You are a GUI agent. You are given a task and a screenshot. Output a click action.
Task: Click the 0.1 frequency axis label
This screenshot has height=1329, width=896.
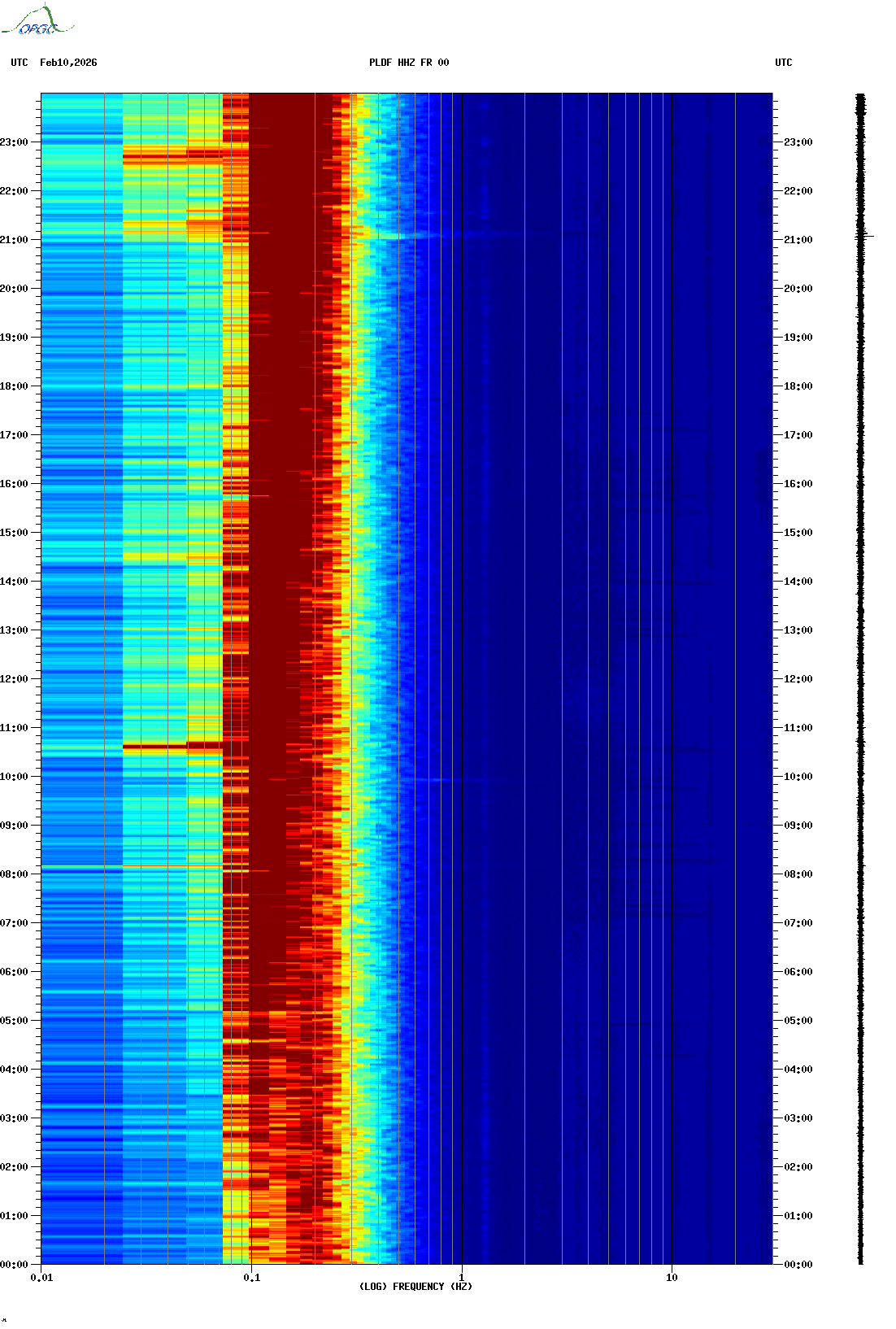pyautogui.click(x=252, y=1278)
